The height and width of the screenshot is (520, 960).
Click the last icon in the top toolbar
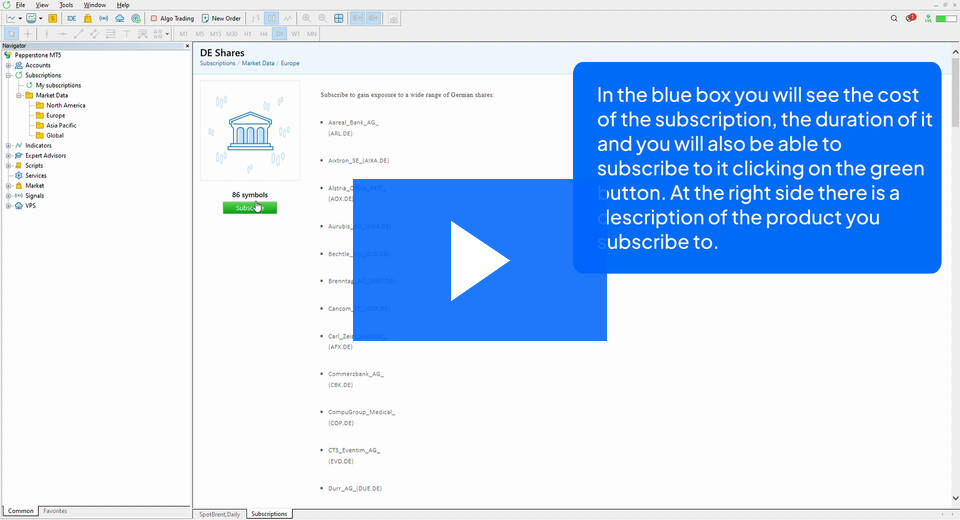(393, 18)
